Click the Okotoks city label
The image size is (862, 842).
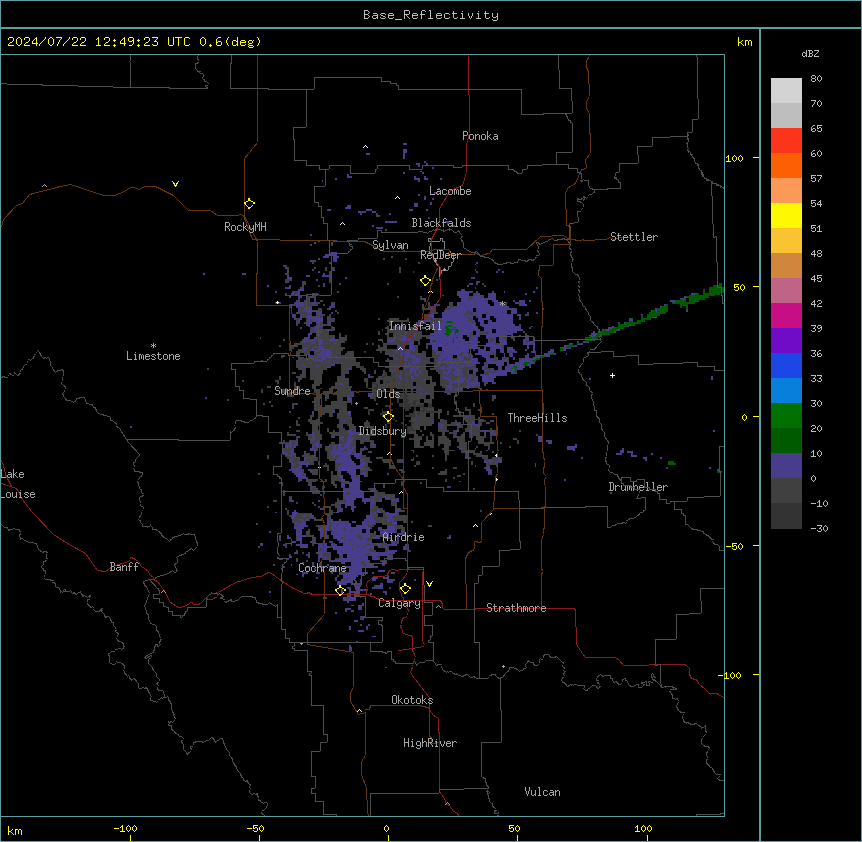412,700
